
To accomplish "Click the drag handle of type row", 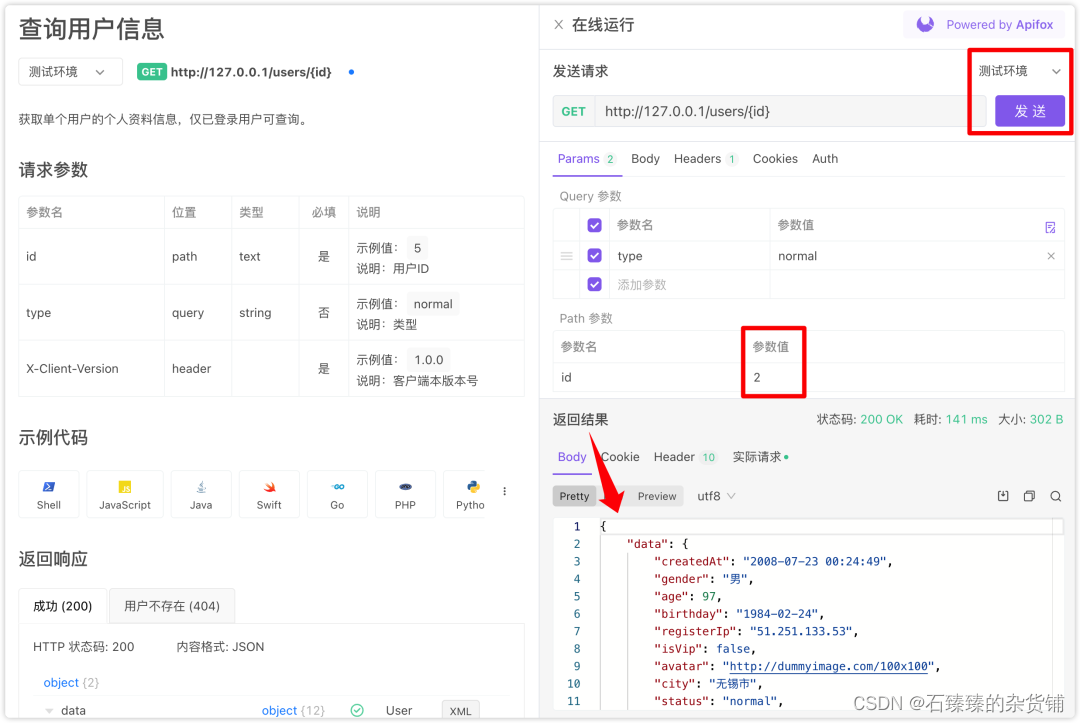I will pos(566,256).
